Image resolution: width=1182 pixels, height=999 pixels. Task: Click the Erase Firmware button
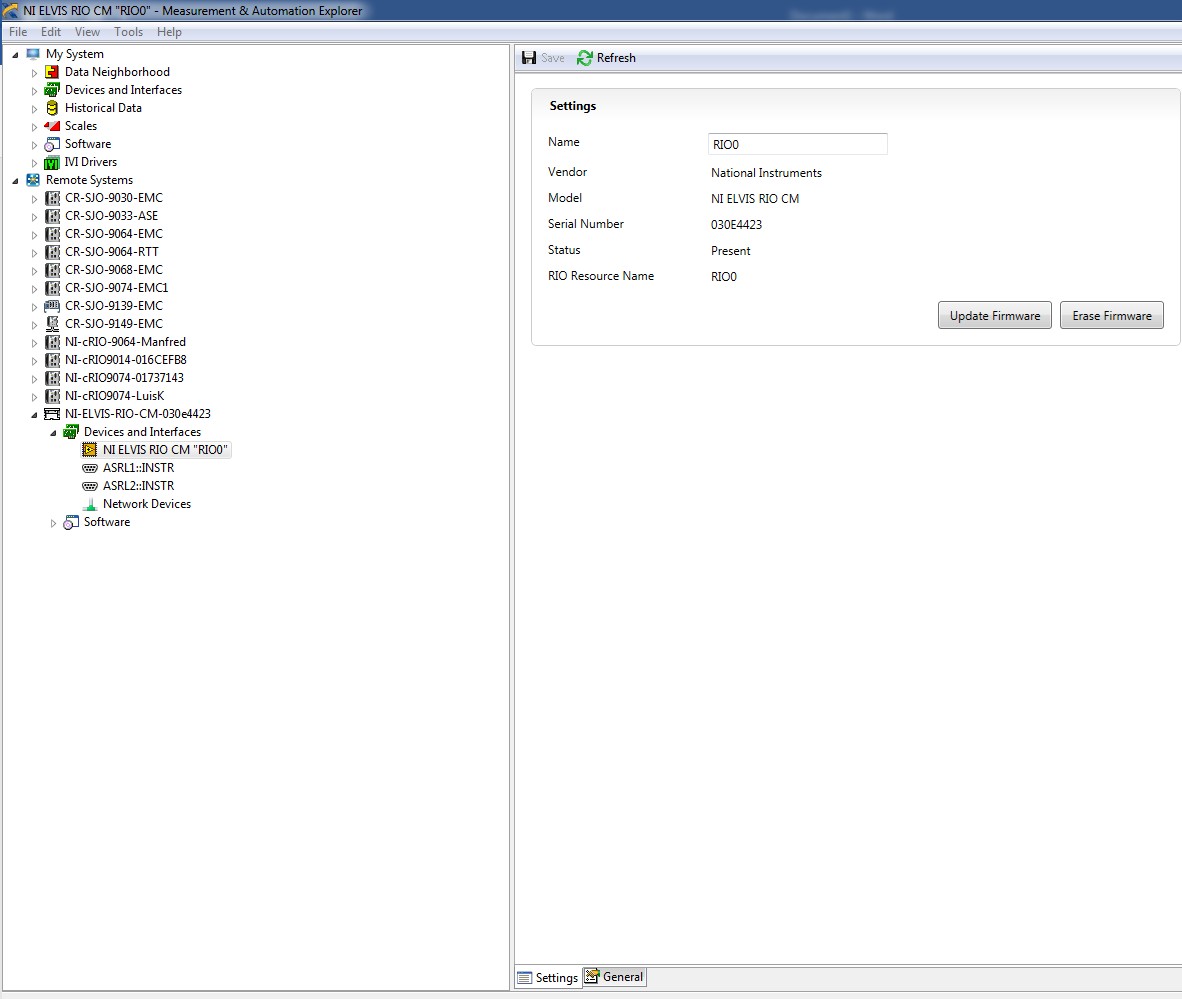[1111, 316]
